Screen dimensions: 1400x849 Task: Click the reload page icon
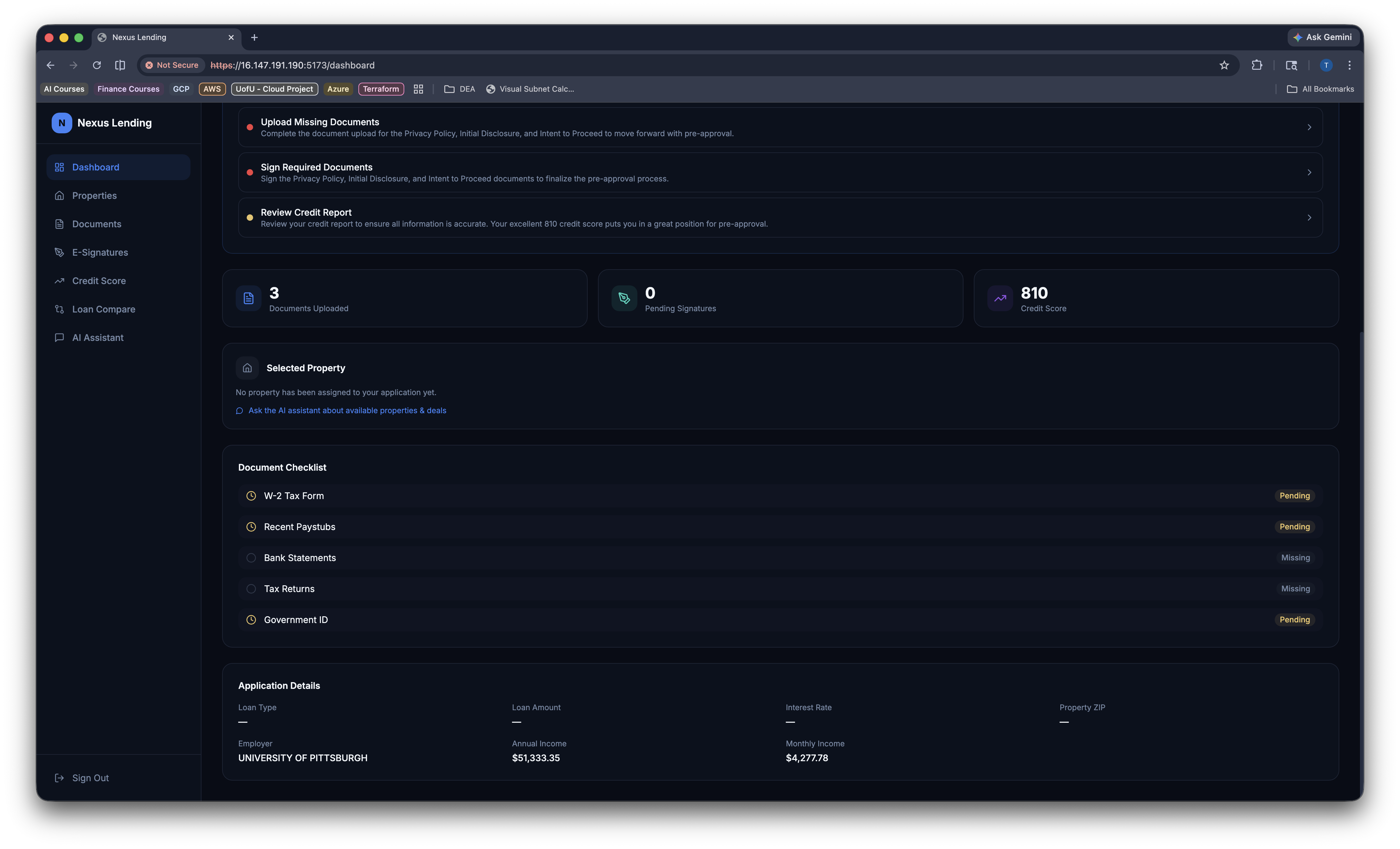click(x=97, y=65)
